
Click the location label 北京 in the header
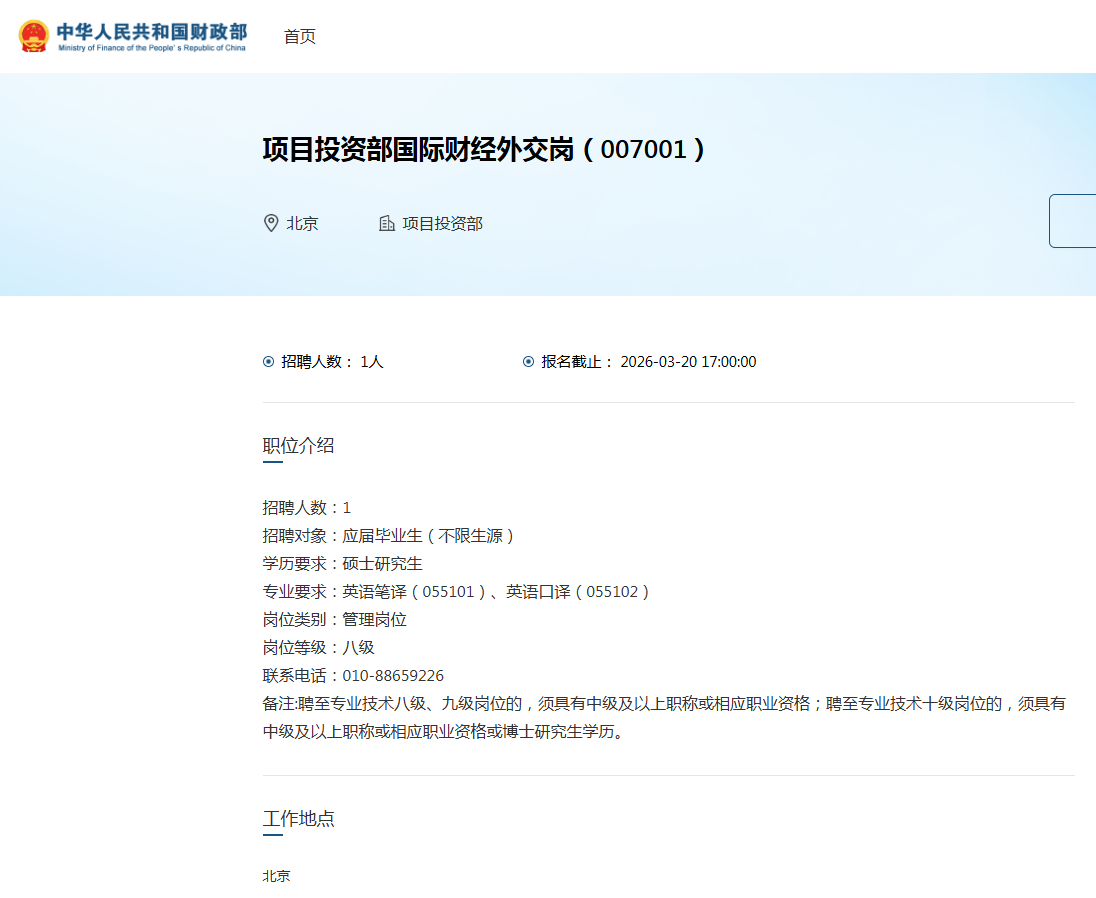coord(300,223)
